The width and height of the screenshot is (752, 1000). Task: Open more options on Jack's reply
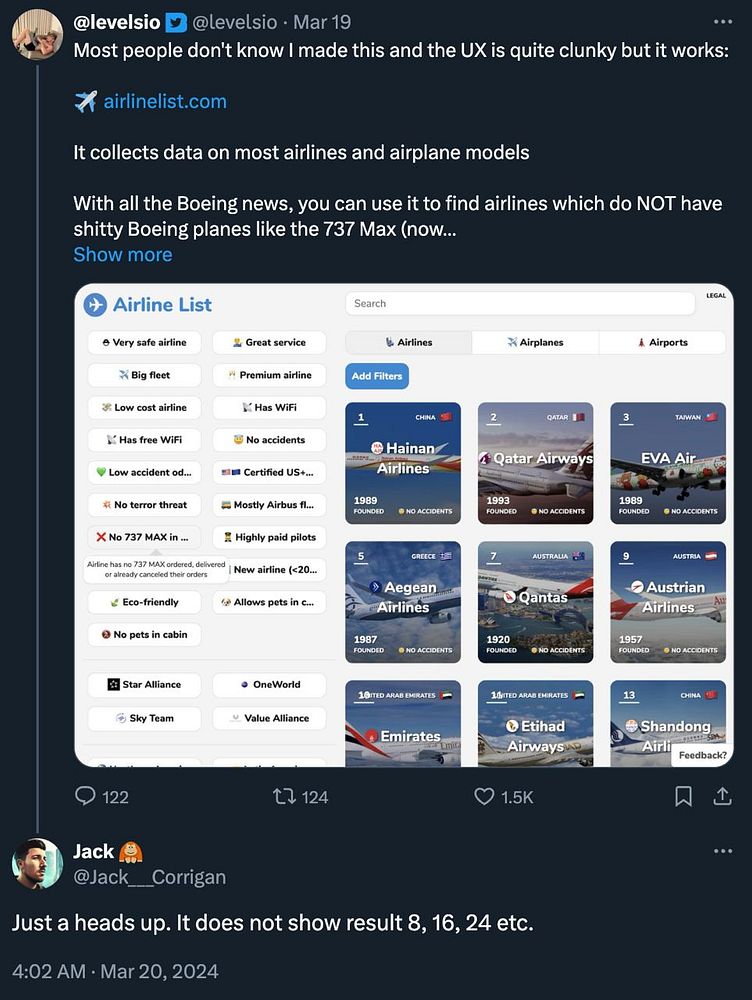723,851
